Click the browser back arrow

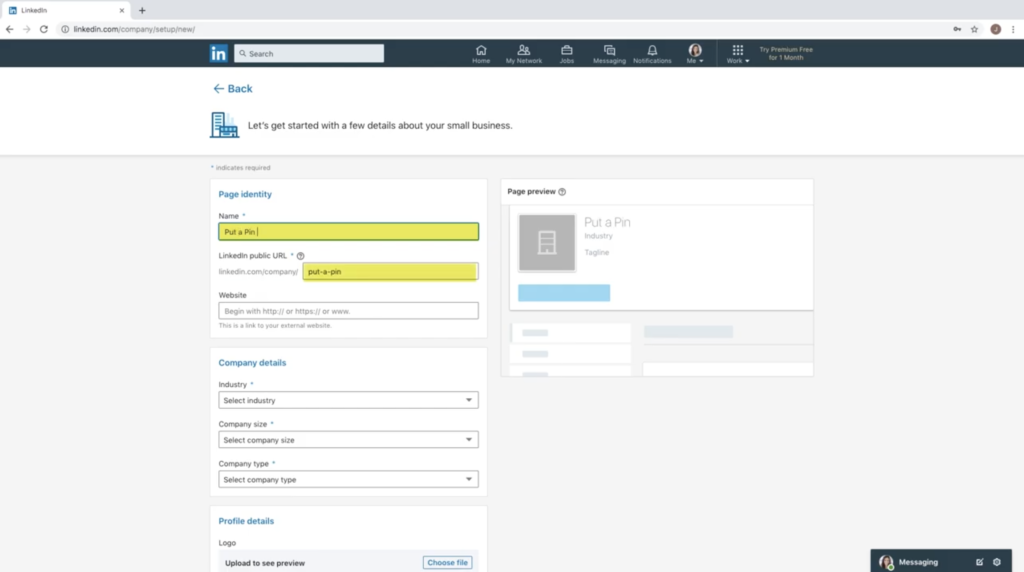(9, 29)
